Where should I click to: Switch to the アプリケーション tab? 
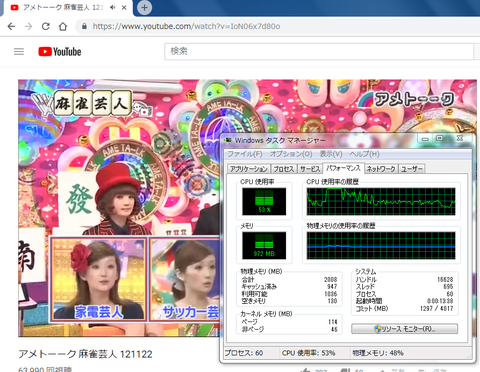[x=249, y=169]
